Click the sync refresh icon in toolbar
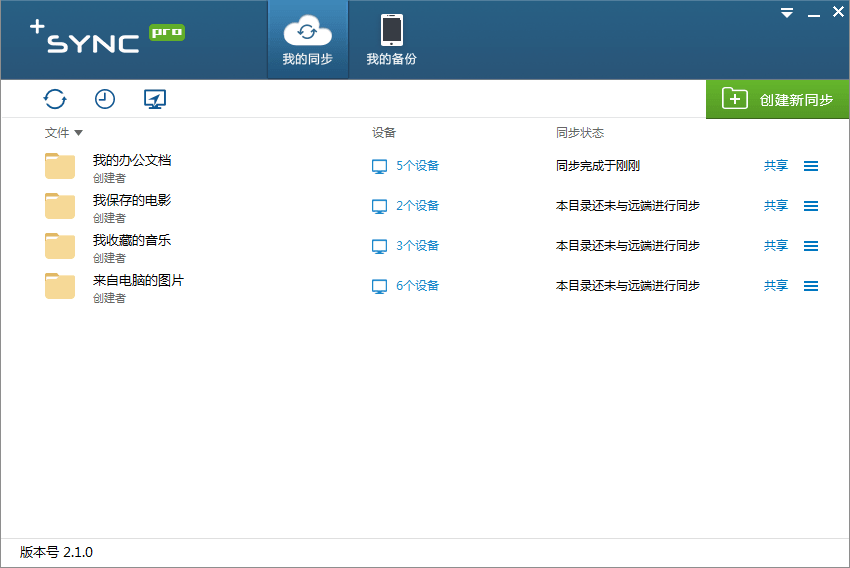 [x=55, y=99]
